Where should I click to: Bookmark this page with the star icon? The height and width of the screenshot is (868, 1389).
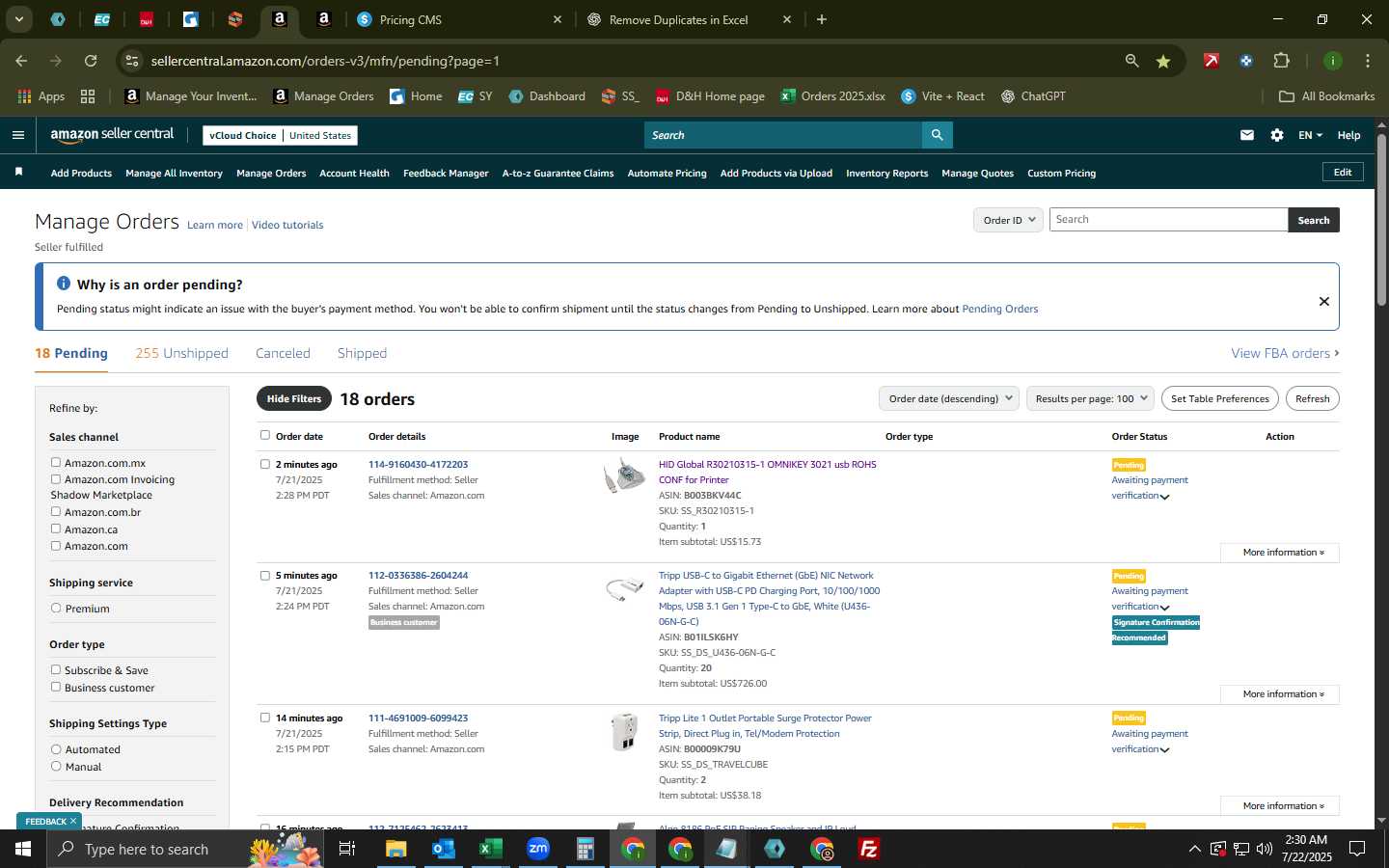click(x=1163, y=61)
